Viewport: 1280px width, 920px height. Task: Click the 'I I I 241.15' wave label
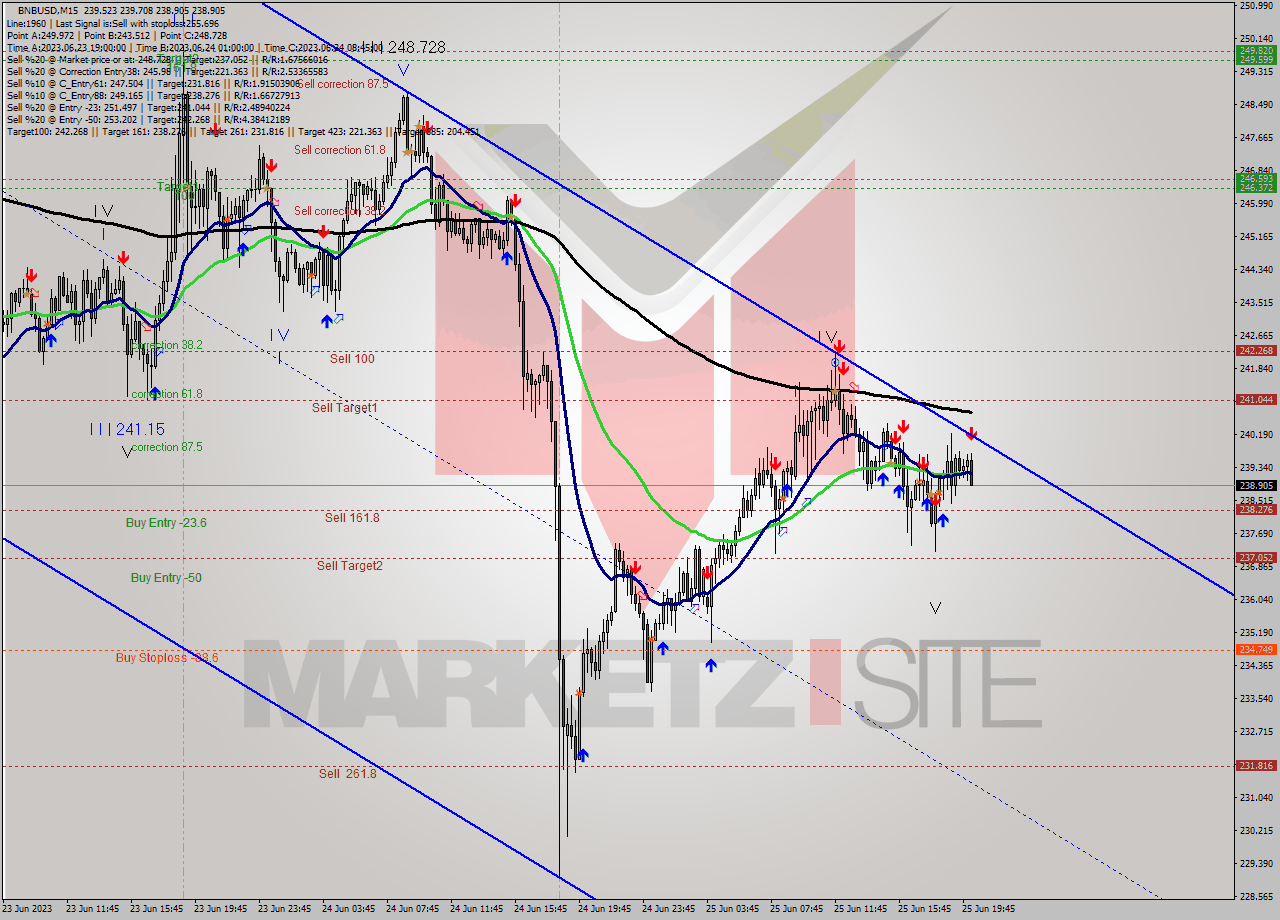point(127,428)
